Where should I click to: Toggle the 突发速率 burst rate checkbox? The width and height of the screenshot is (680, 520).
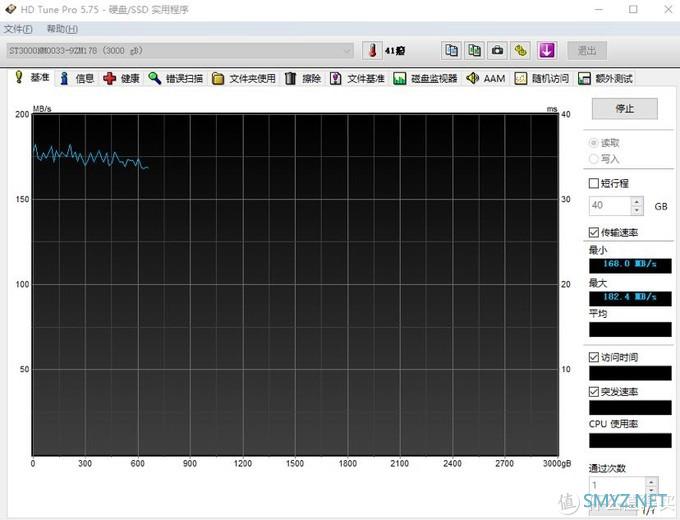click(594, 392)
